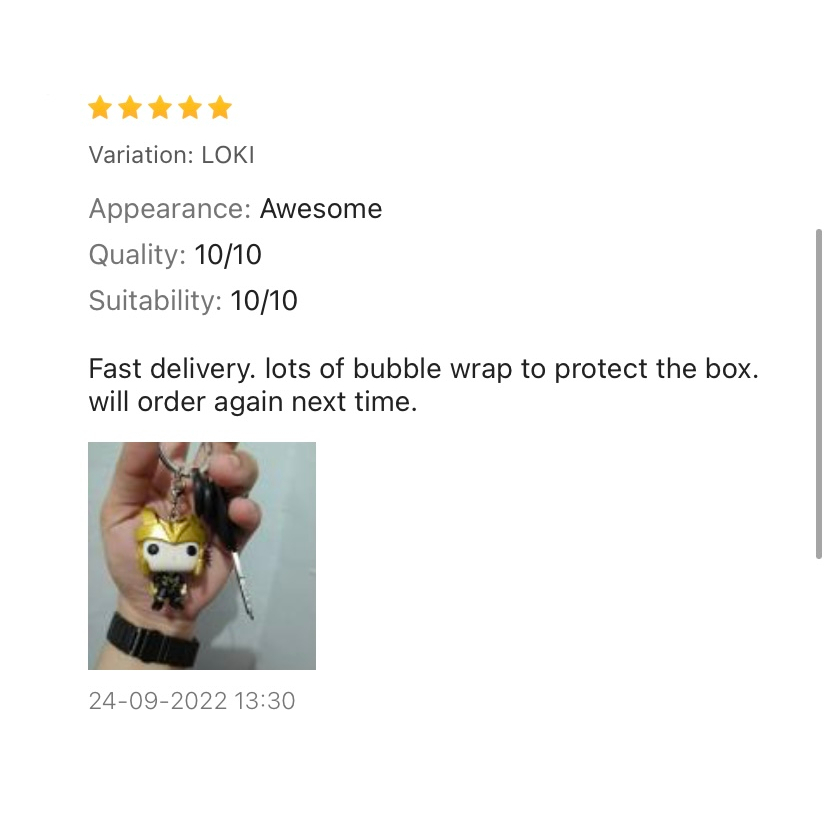This screenshot has height=826, width=826.
Task: Click the Quality 10/10 rating text
Action: [x=175, y=255]
